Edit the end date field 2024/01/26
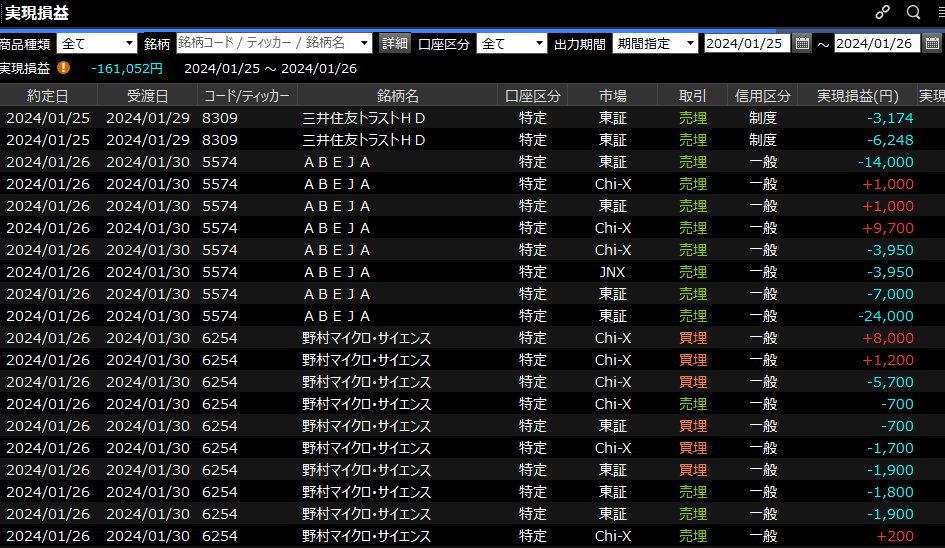The height and width of the screenshot is (548, 945). (877, 43)
